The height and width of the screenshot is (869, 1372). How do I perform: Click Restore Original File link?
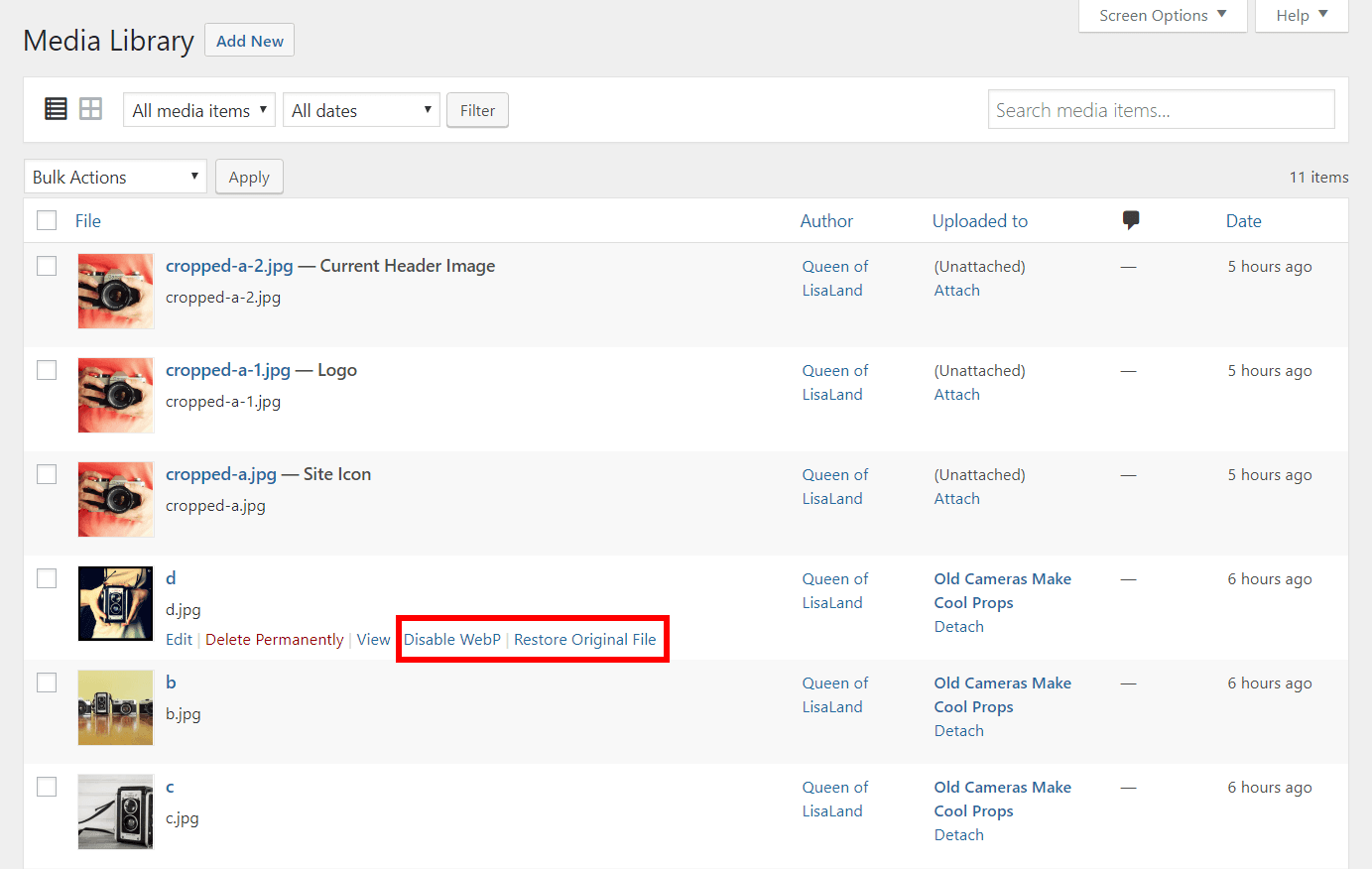[x=585, y=640]
